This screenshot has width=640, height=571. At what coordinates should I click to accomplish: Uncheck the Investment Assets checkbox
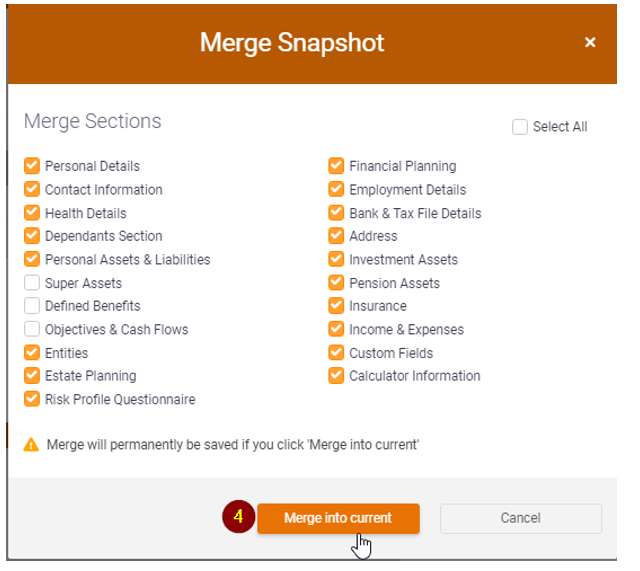336,260
